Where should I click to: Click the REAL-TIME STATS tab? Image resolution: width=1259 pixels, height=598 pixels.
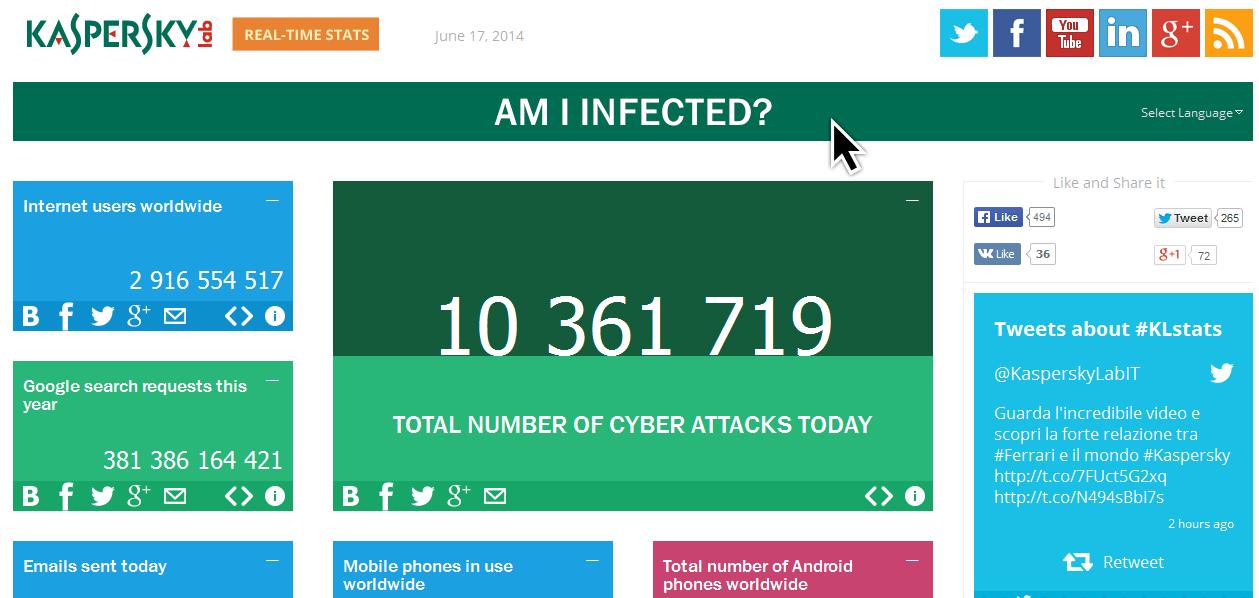pyautogui.click(x=305, y=34)
